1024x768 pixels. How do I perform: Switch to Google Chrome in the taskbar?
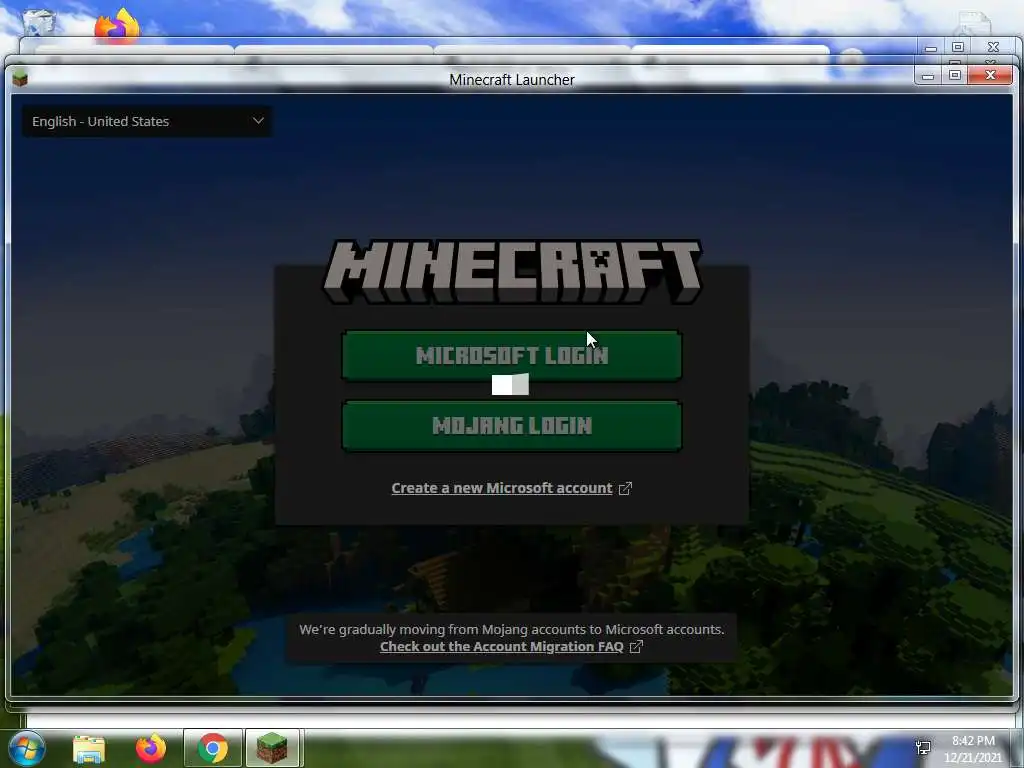213,748
